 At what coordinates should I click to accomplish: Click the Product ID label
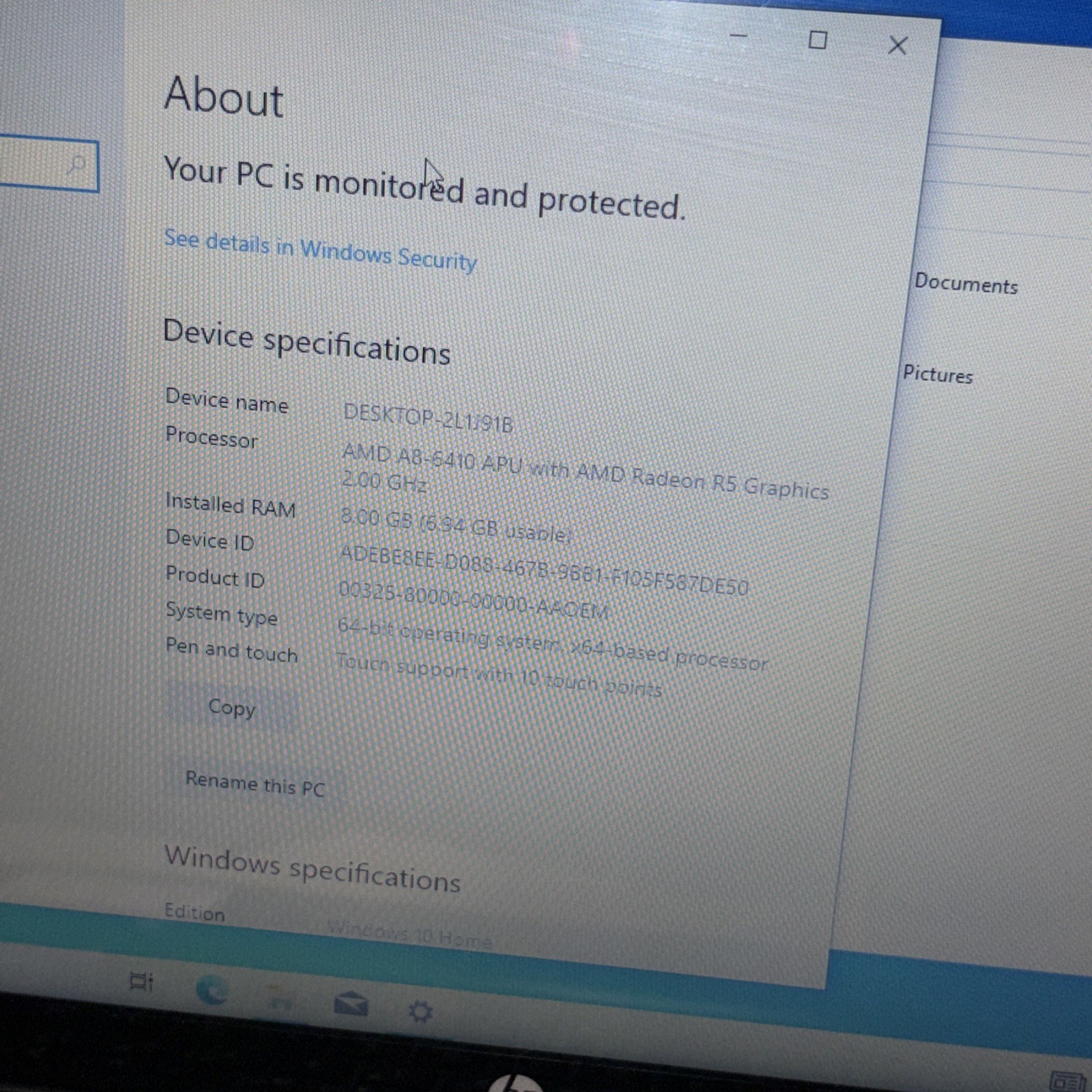coord(215,577)
